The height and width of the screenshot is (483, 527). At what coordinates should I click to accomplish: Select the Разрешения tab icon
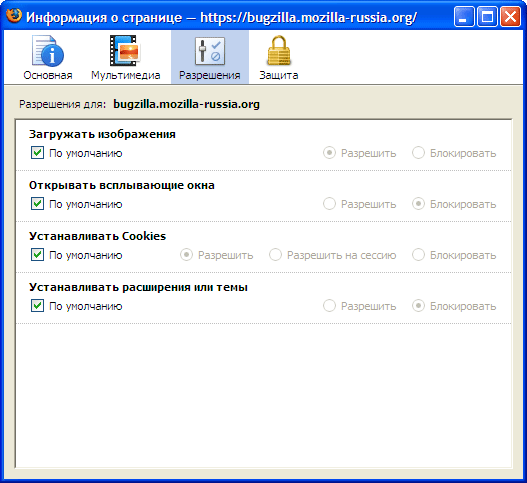coord(210,51)
